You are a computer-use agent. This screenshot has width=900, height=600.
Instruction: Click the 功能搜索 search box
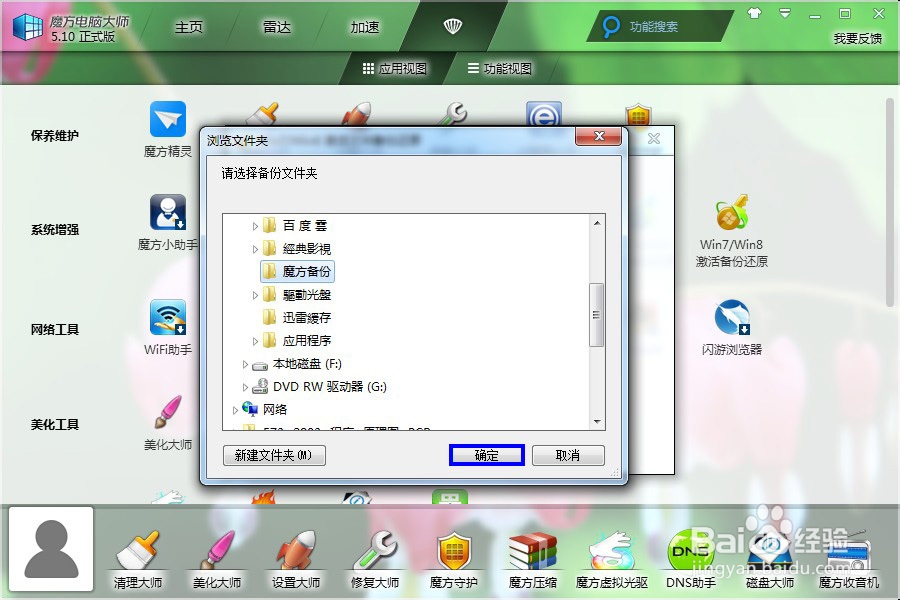(659, 26)
